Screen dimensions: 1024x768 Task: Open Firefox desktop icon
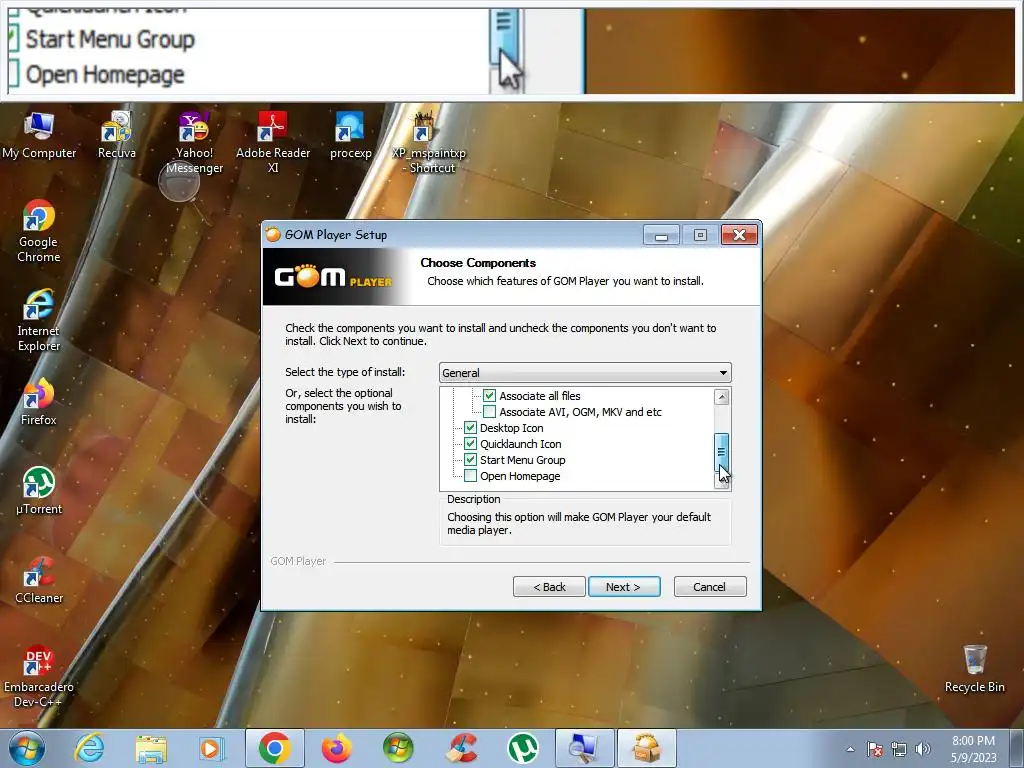tap(39, 402)
